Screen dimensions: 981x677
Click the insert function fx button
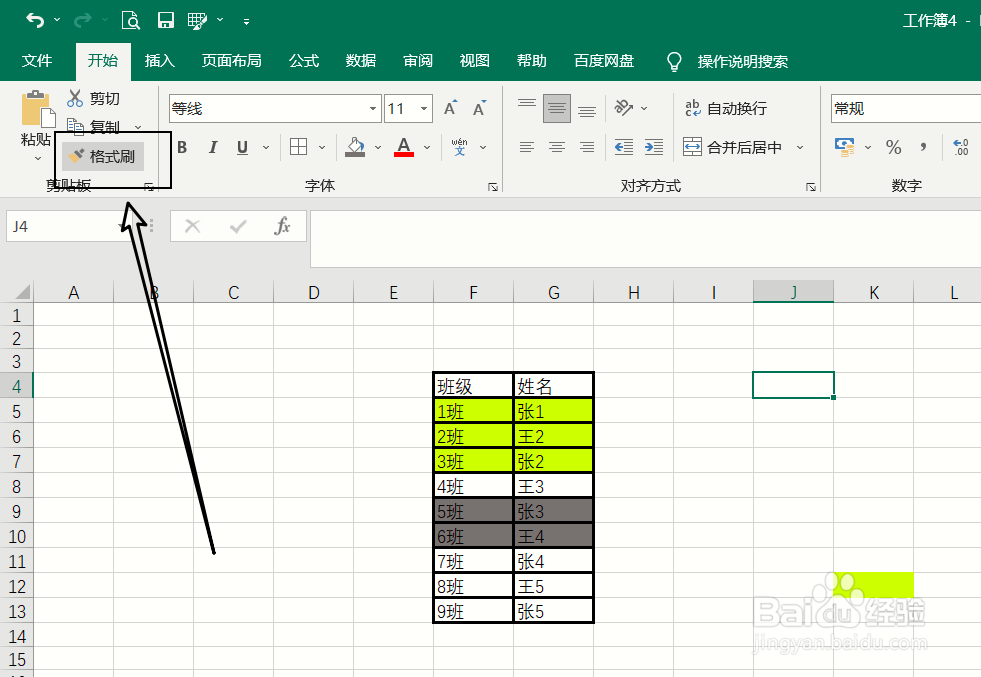click(x=282, y=226)
